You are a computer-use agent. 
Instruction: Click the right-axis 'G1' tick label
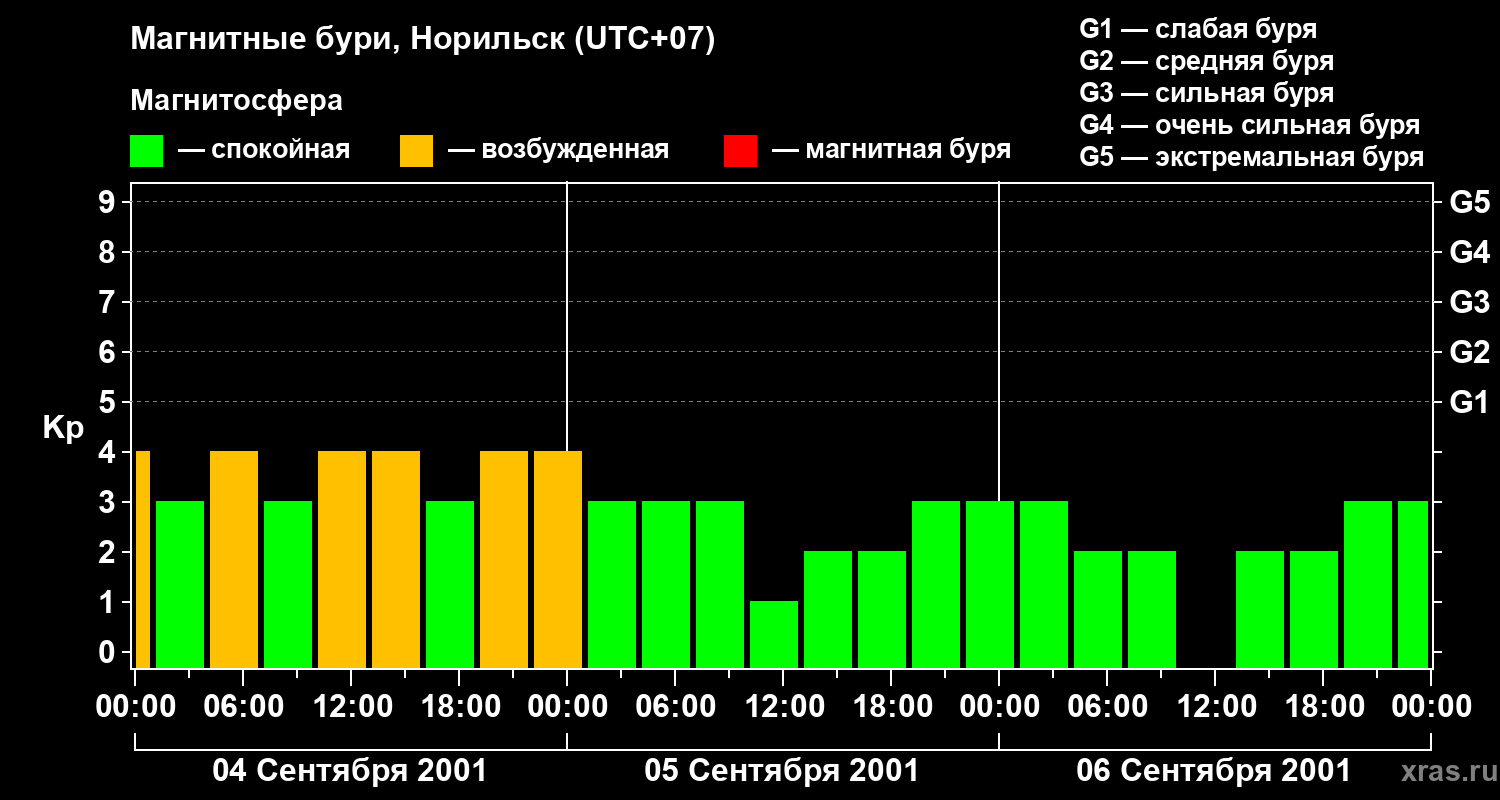tap(1469, 402)
